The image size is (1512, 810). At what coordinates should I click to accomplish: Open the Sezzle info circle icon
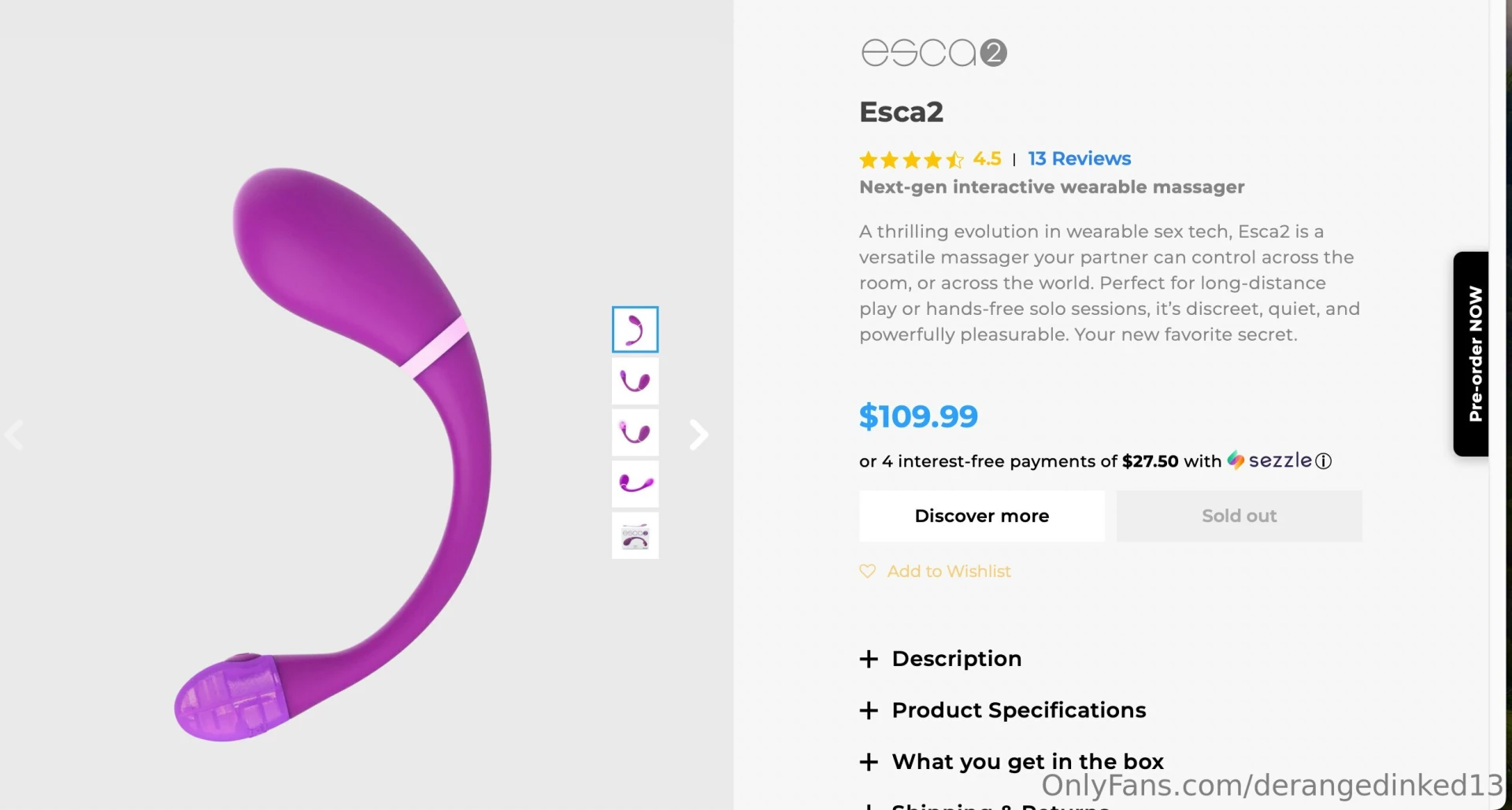pos(1324,461)
